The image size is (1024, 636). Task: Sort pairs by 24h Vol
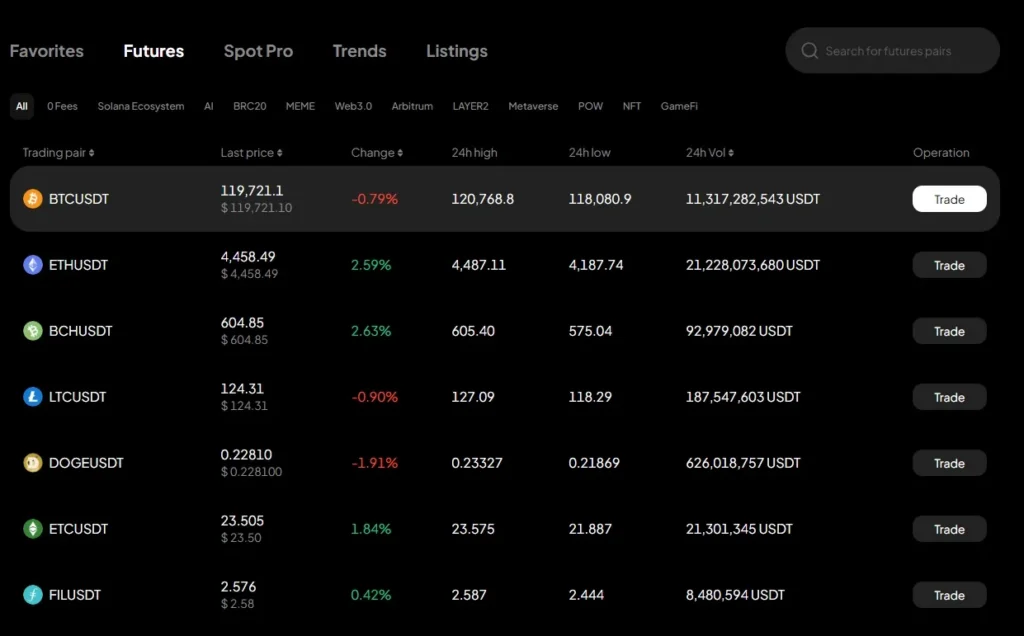[x=711, y=153]
